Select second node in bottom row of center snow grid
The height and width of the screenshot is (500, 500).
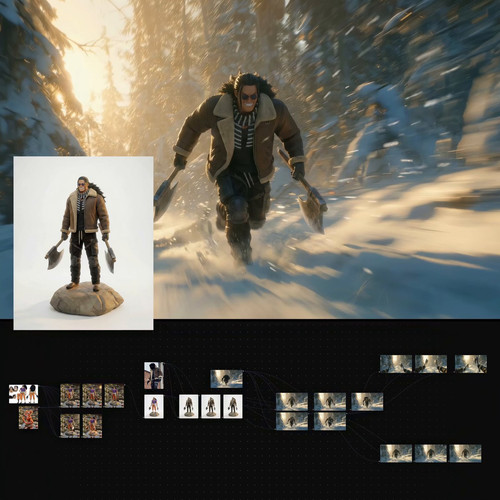330,421
